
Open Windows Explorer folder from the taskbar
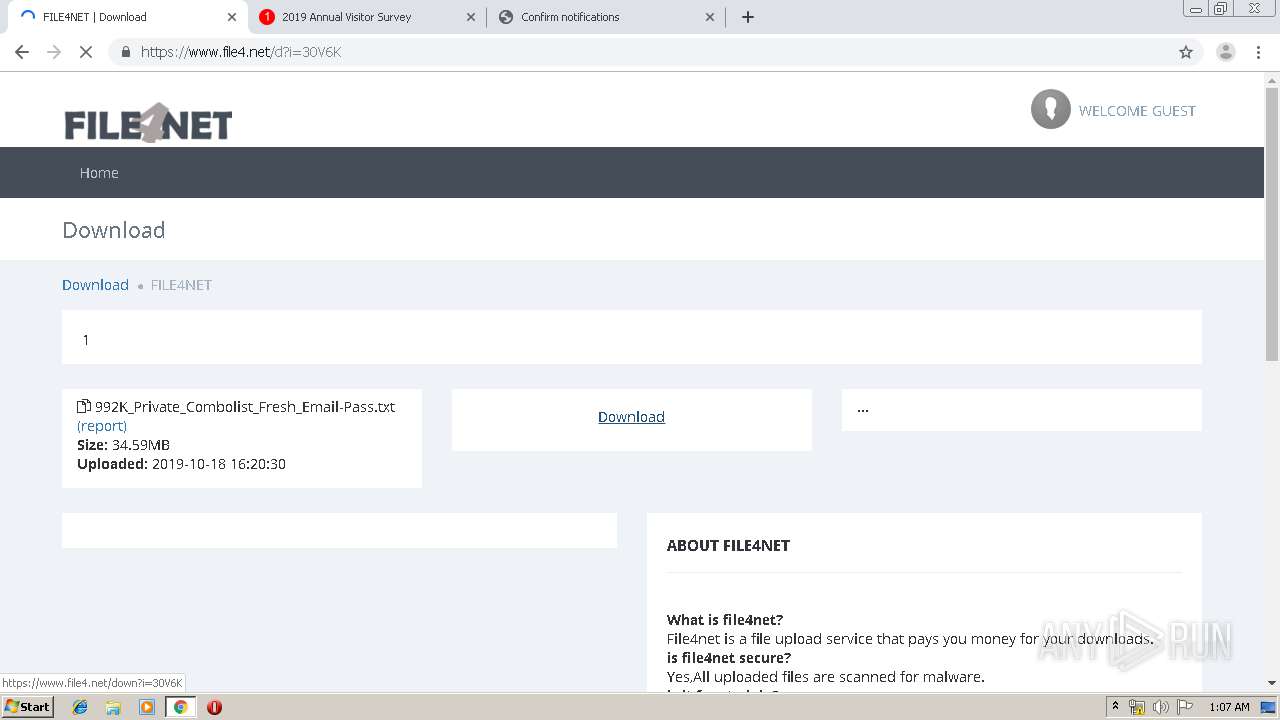[x=113, y=707]
